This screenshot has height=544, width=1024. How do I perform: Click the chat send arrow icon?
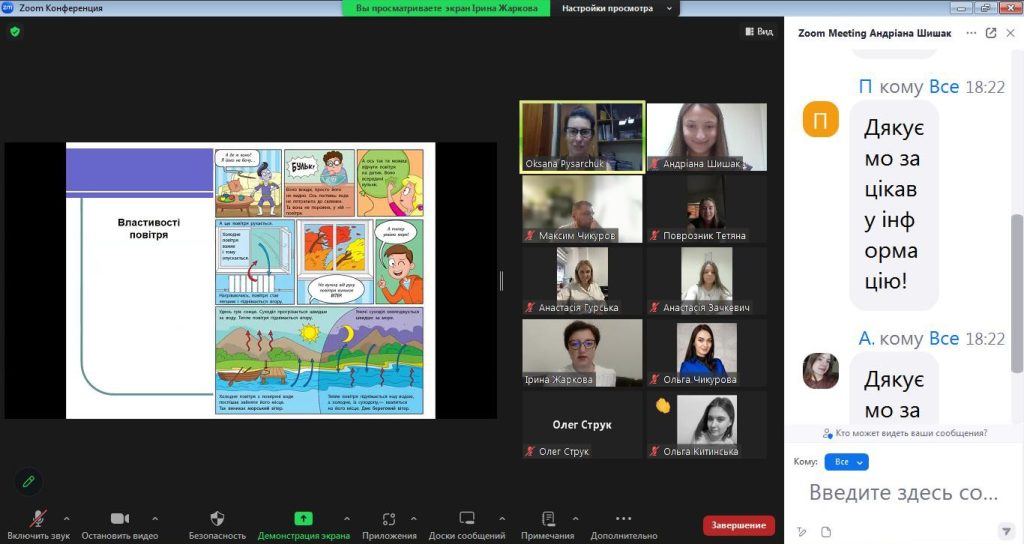click(x=1006, y=531)
